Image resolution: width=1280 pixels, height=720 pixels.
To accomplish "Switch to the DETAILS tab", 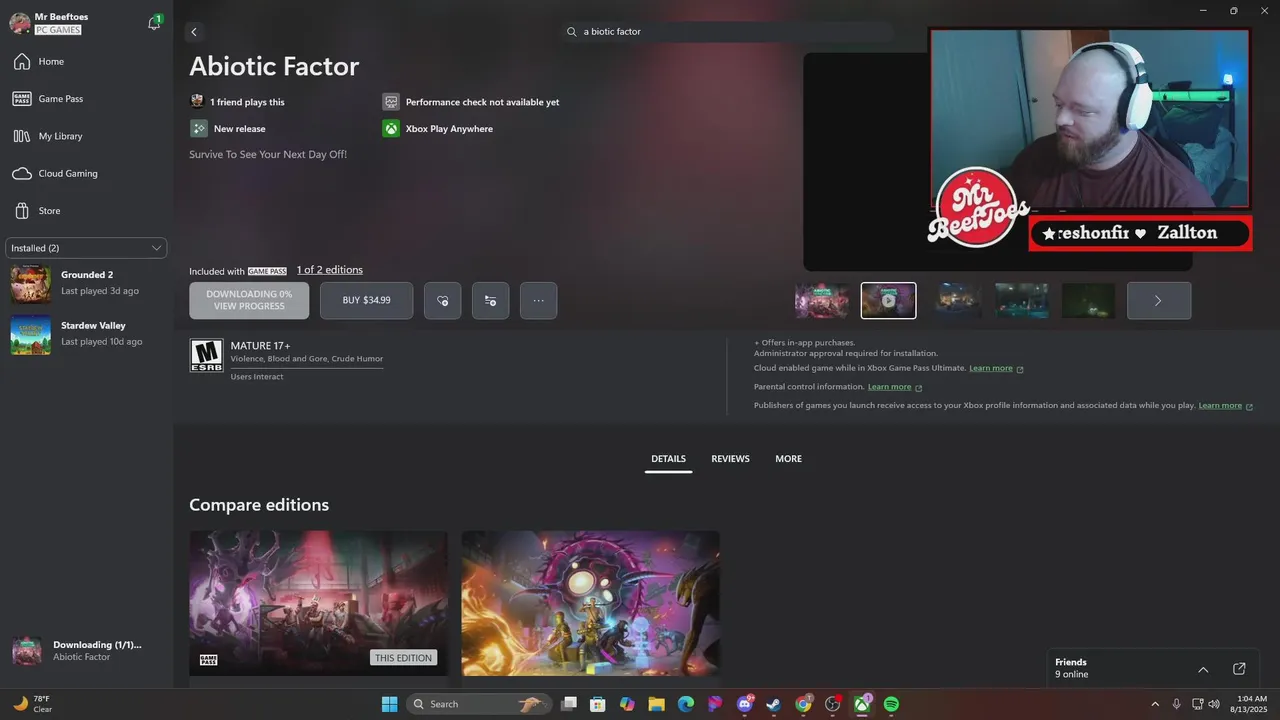I will pyautogui.click(x=669, y=459).
